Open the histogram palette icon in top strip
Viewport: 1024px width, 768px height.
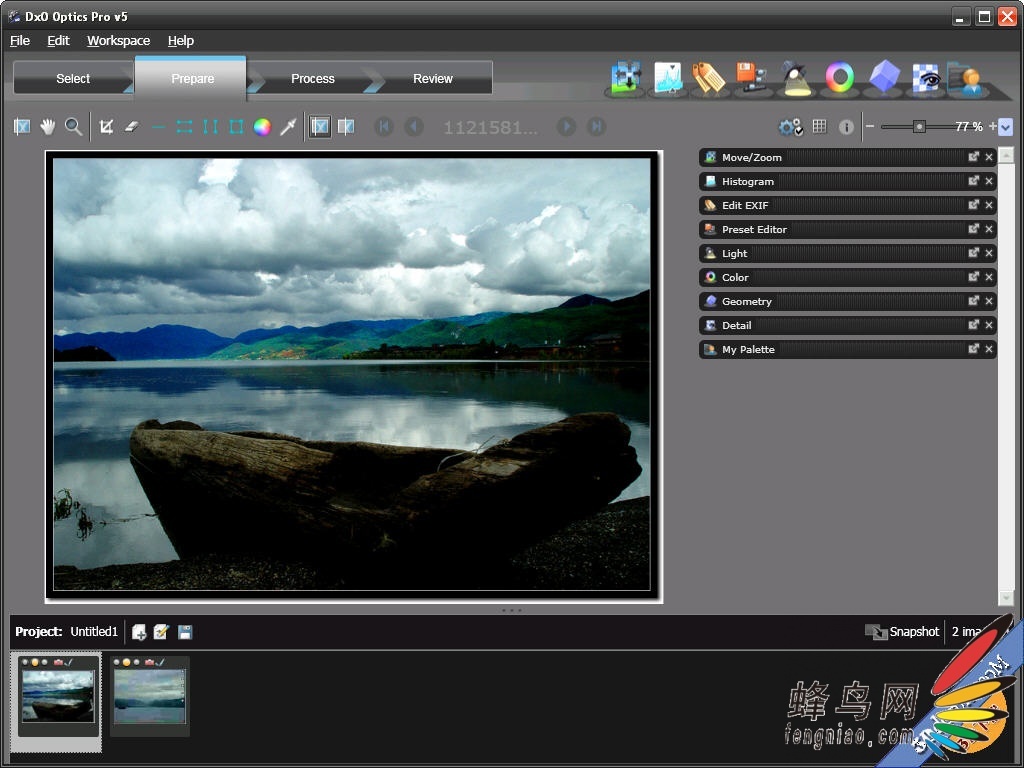click(668, 79)
